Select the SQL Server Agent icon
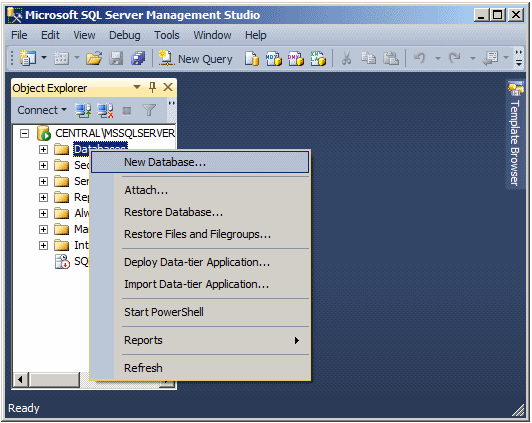This screenshot has width=532, height=423. [x=62, y=262]
